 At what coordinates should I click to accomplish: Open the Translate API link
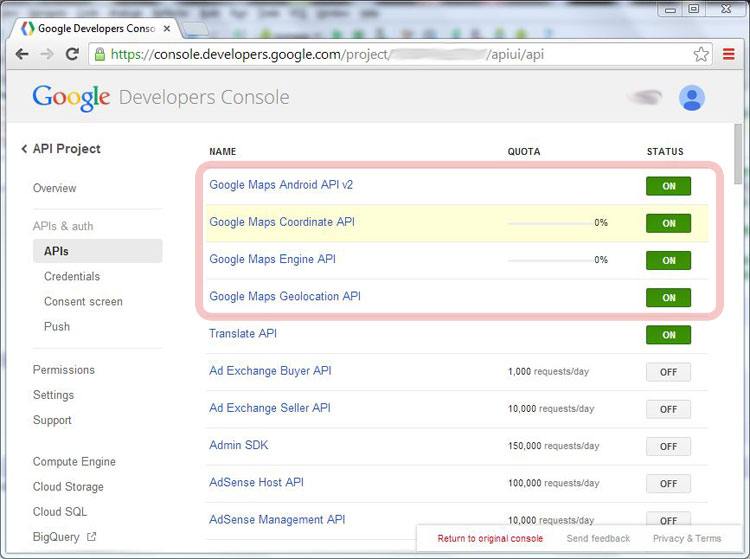click(x=243, y=333)
